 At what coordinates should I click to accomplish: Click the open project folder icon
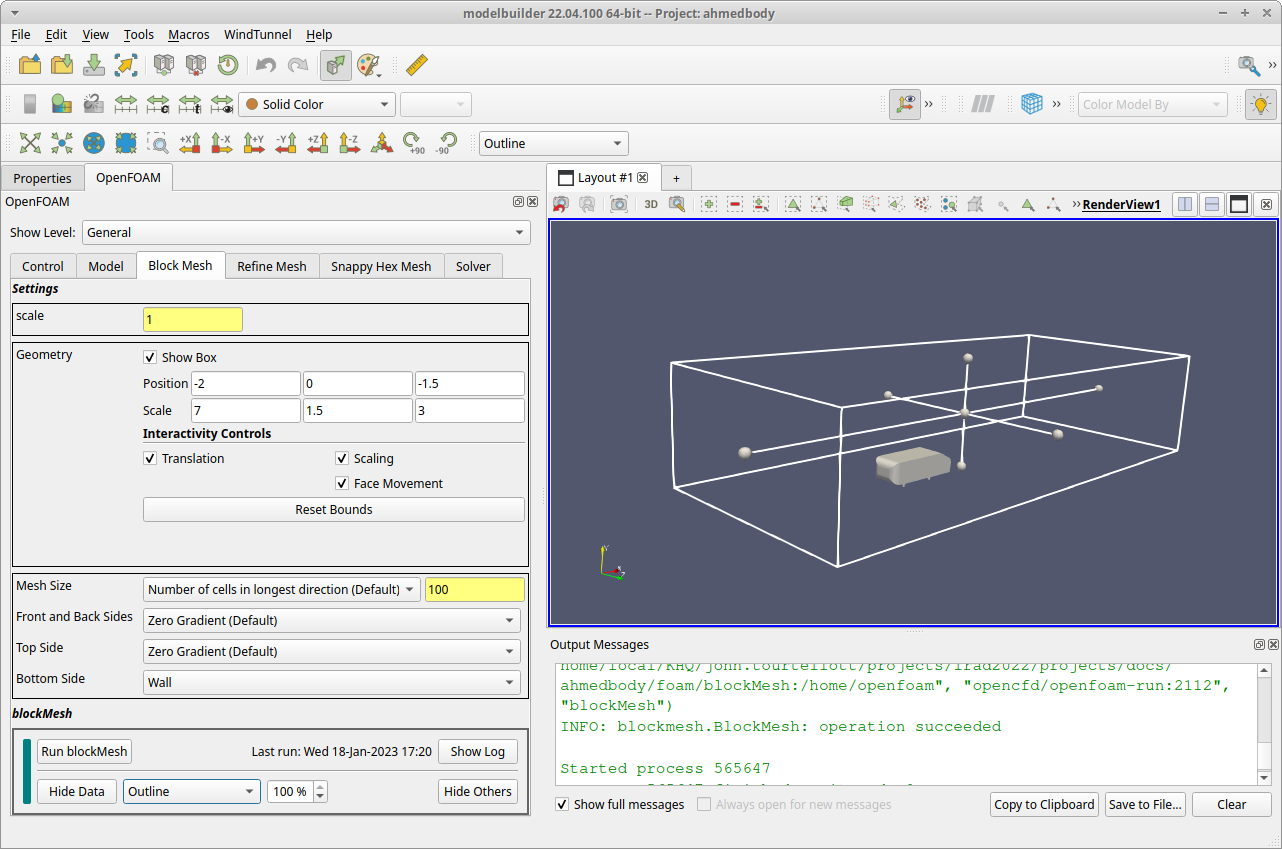coord(30,65)
